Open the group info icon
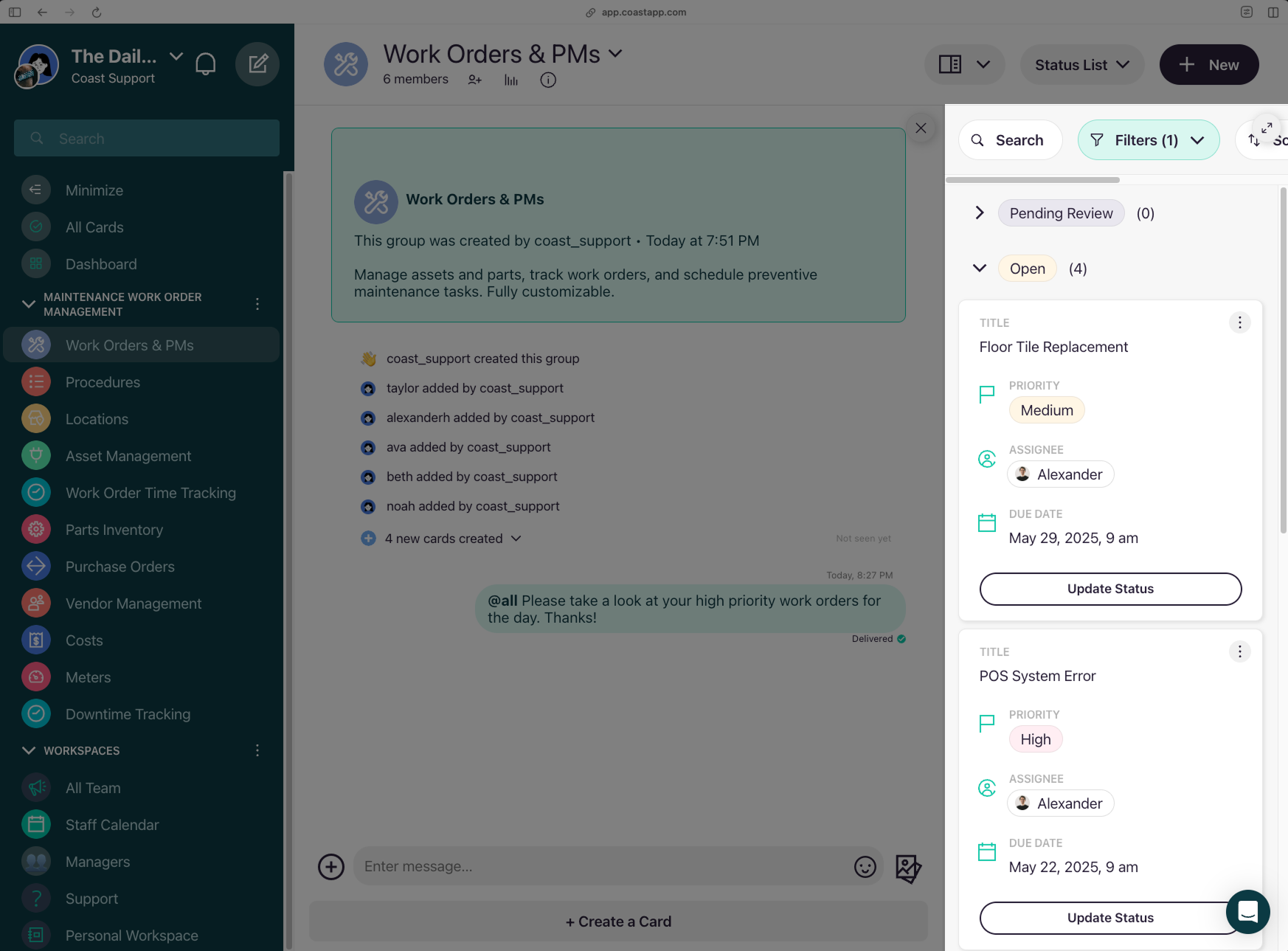 point(548,80)
